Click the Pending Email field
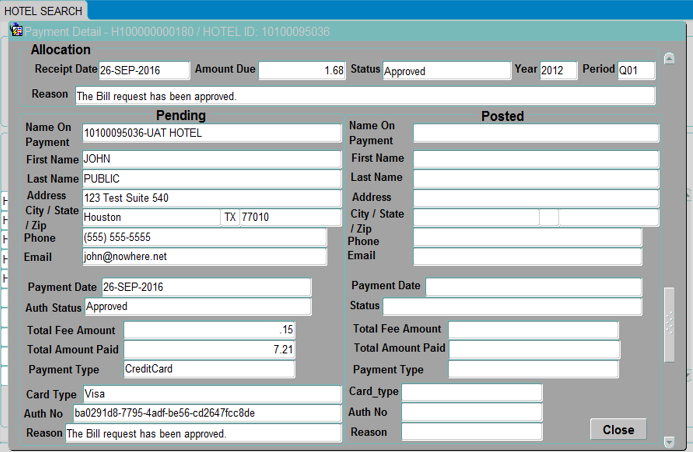The width and height of the screenshot is (693, 452). coord(204,257)
